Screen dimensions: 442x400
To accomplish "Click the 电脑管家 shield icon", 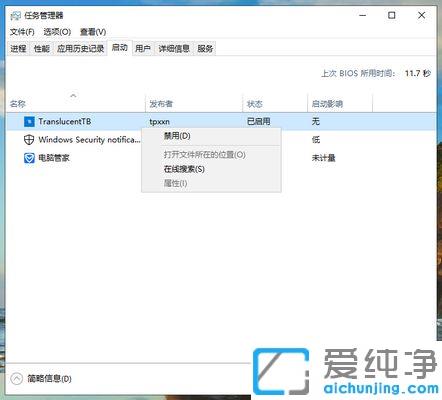I will coord(29,158).
